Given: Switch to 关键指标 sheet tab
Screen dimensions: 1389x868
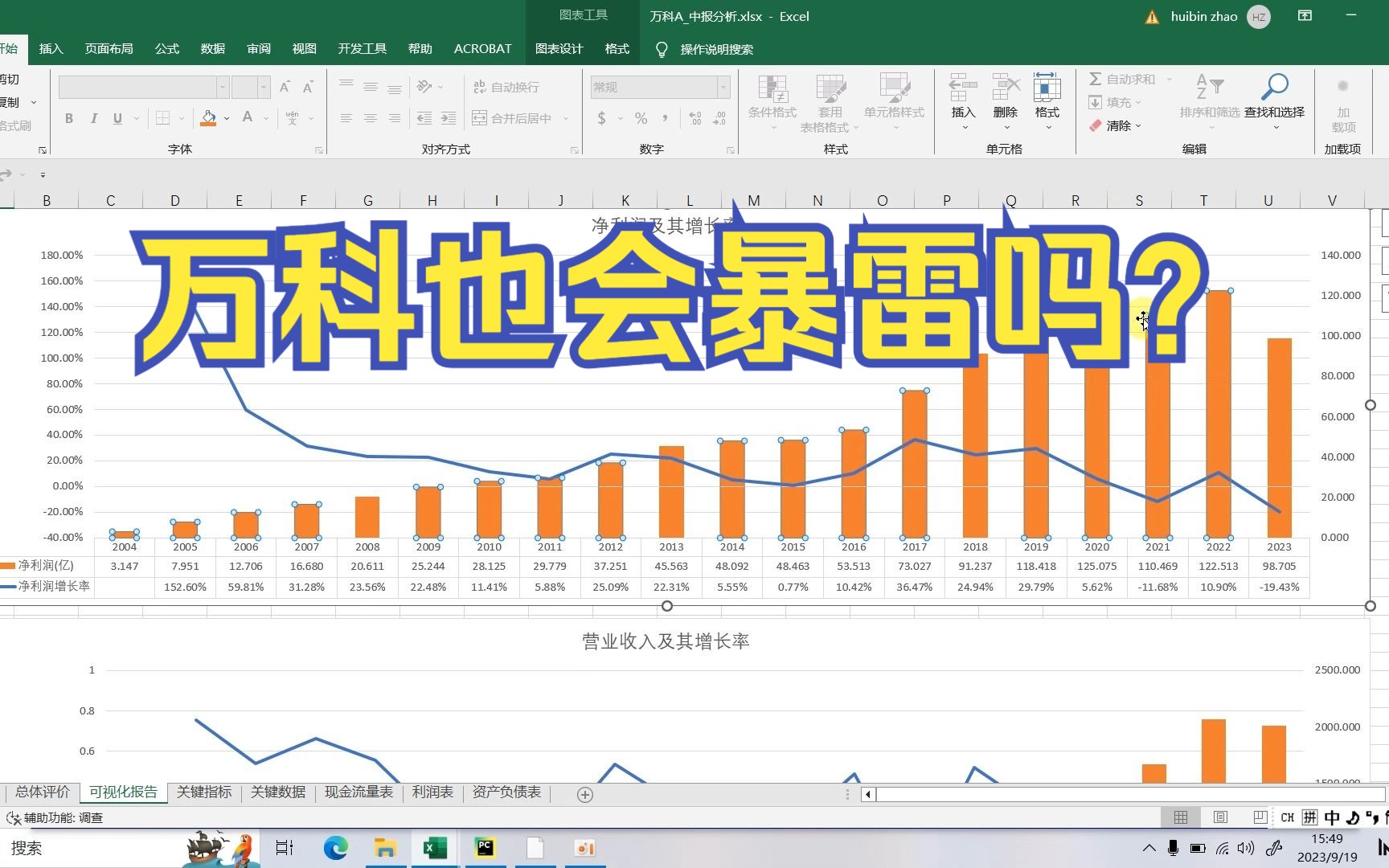Looking at the screenshot, I should point(204,792).
